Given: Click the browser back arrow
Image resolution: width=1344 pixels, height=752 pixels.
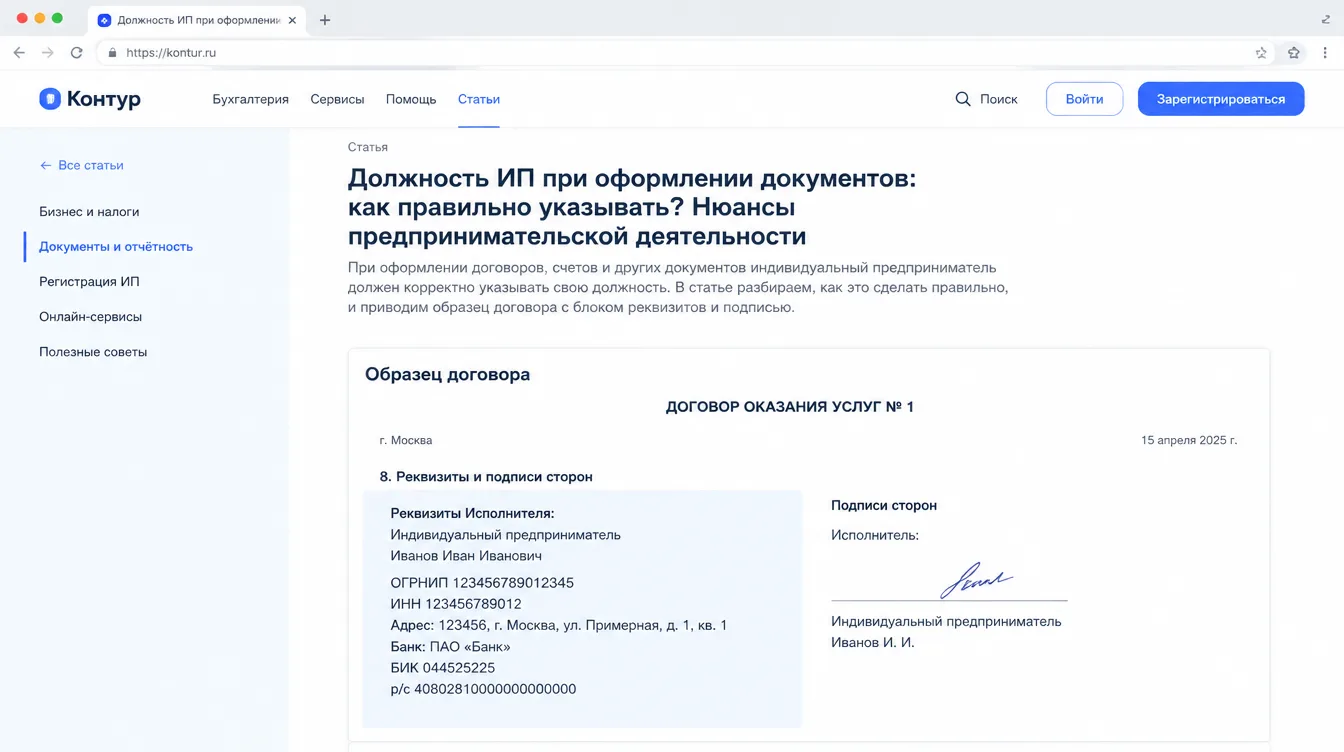Looking at the screenshot, I should pyautogui.click(x=19, y=53).
